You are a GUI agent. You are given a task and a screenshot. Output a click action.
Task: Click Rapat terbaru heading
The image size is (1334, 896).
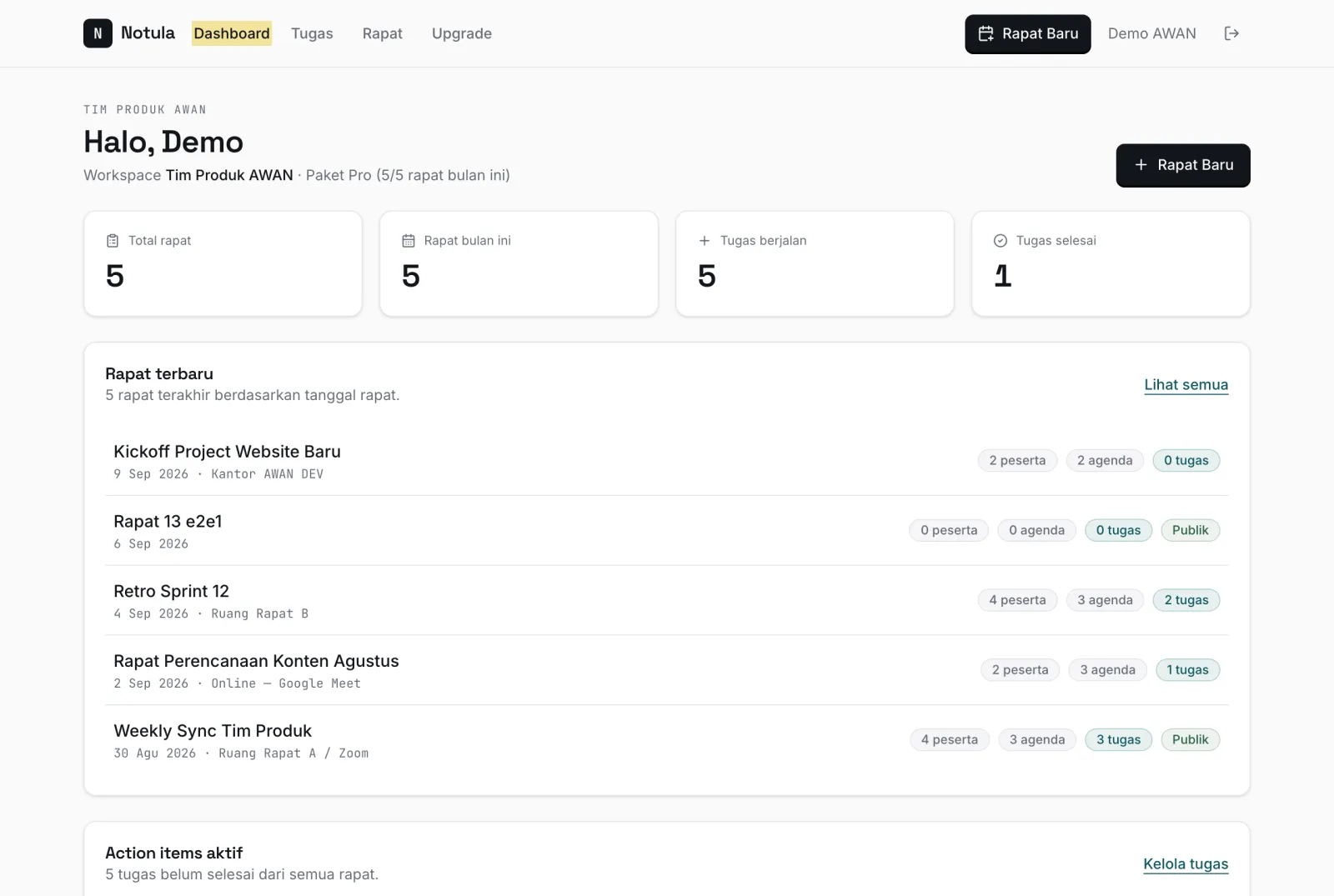(x=159, y=374)
